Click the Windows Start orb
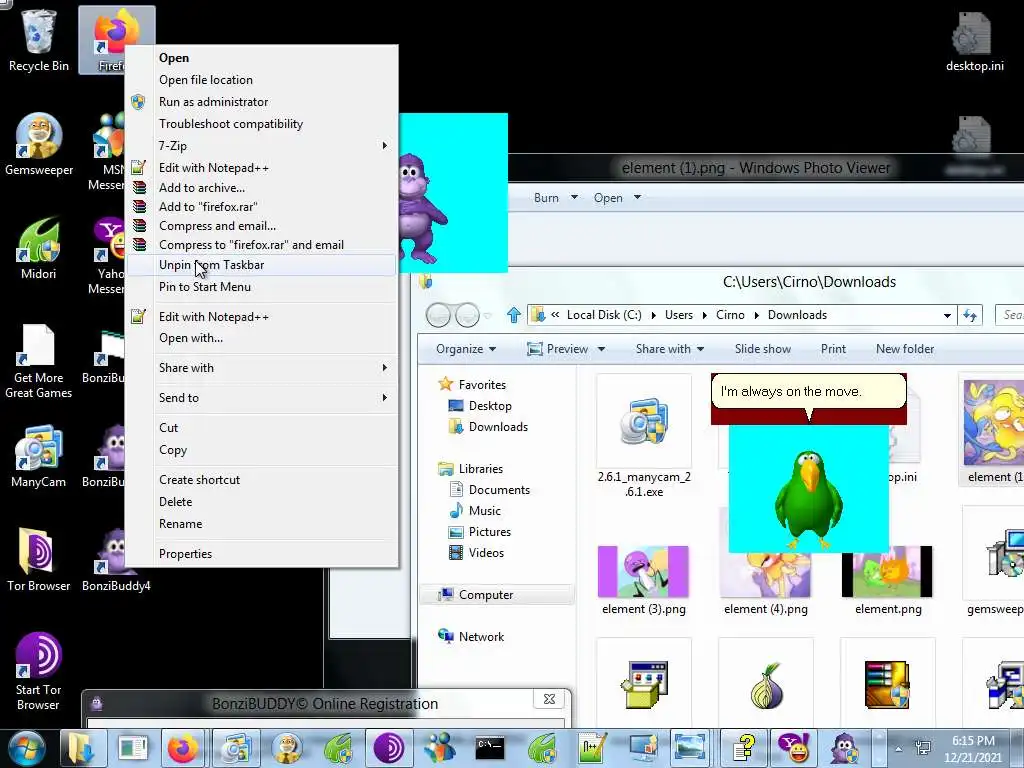Image resolution: width=1024 pixels, height=768 pixels. (27, 748)
